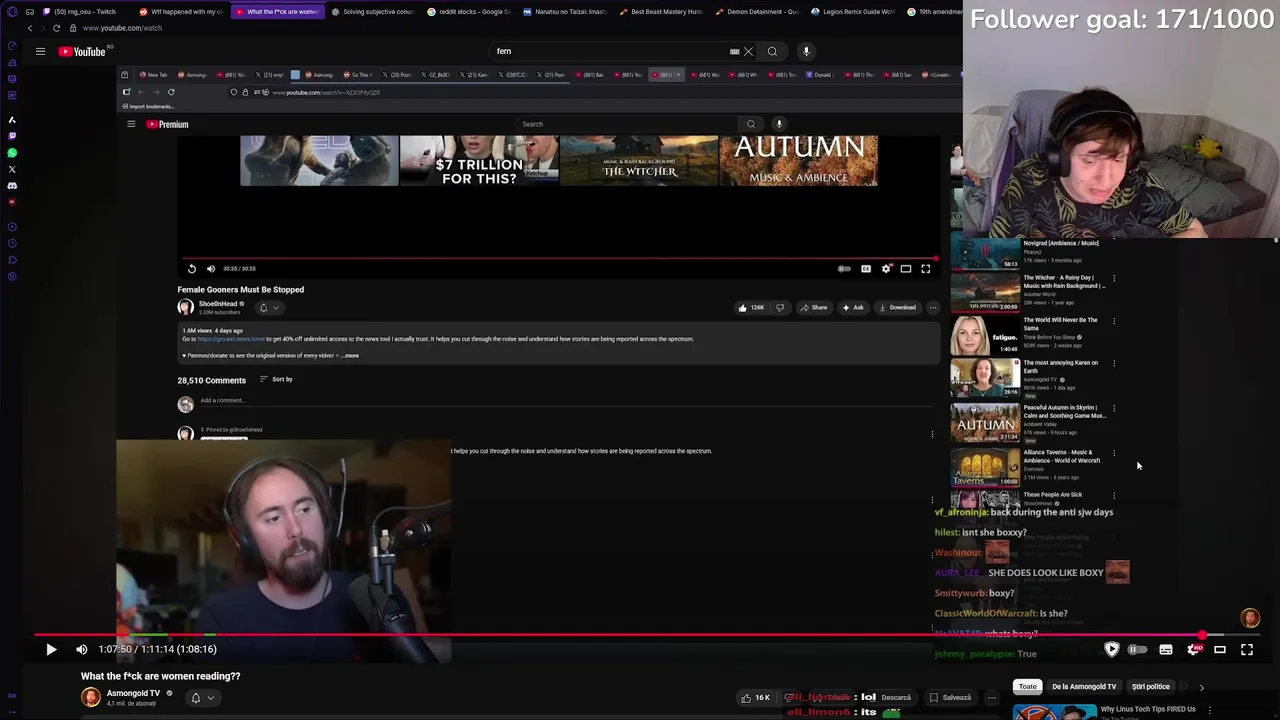The image size is (1280, 720).
Task: Click the YouTube search field containing 'fem'
Action: point(610,51)
